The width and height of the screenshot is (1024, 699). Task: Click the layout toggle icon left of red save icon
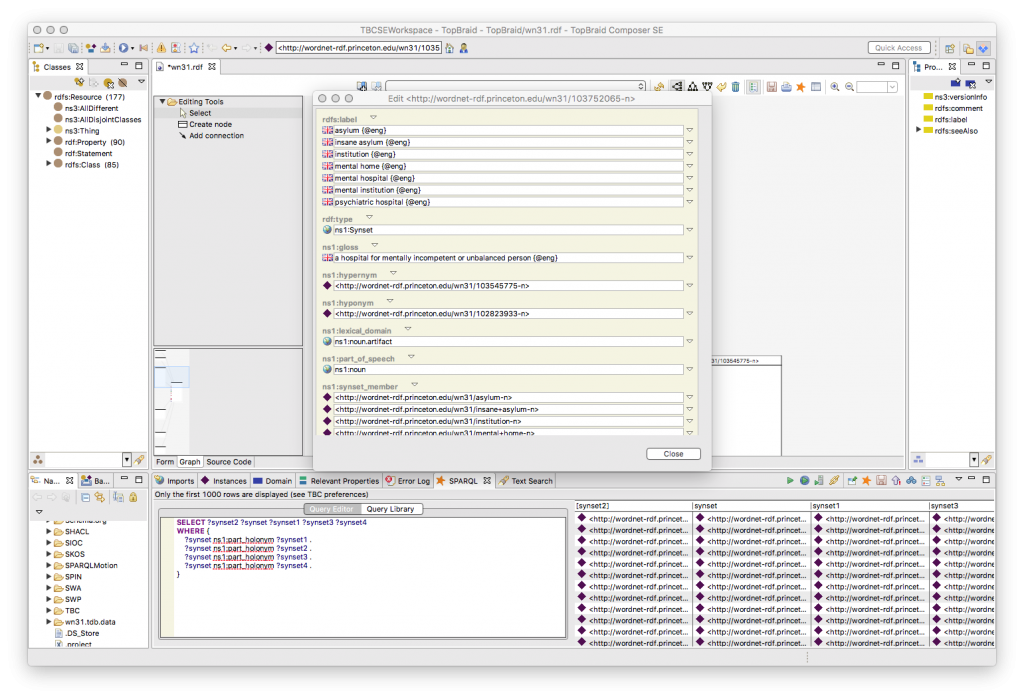click(x=754, y=87)
